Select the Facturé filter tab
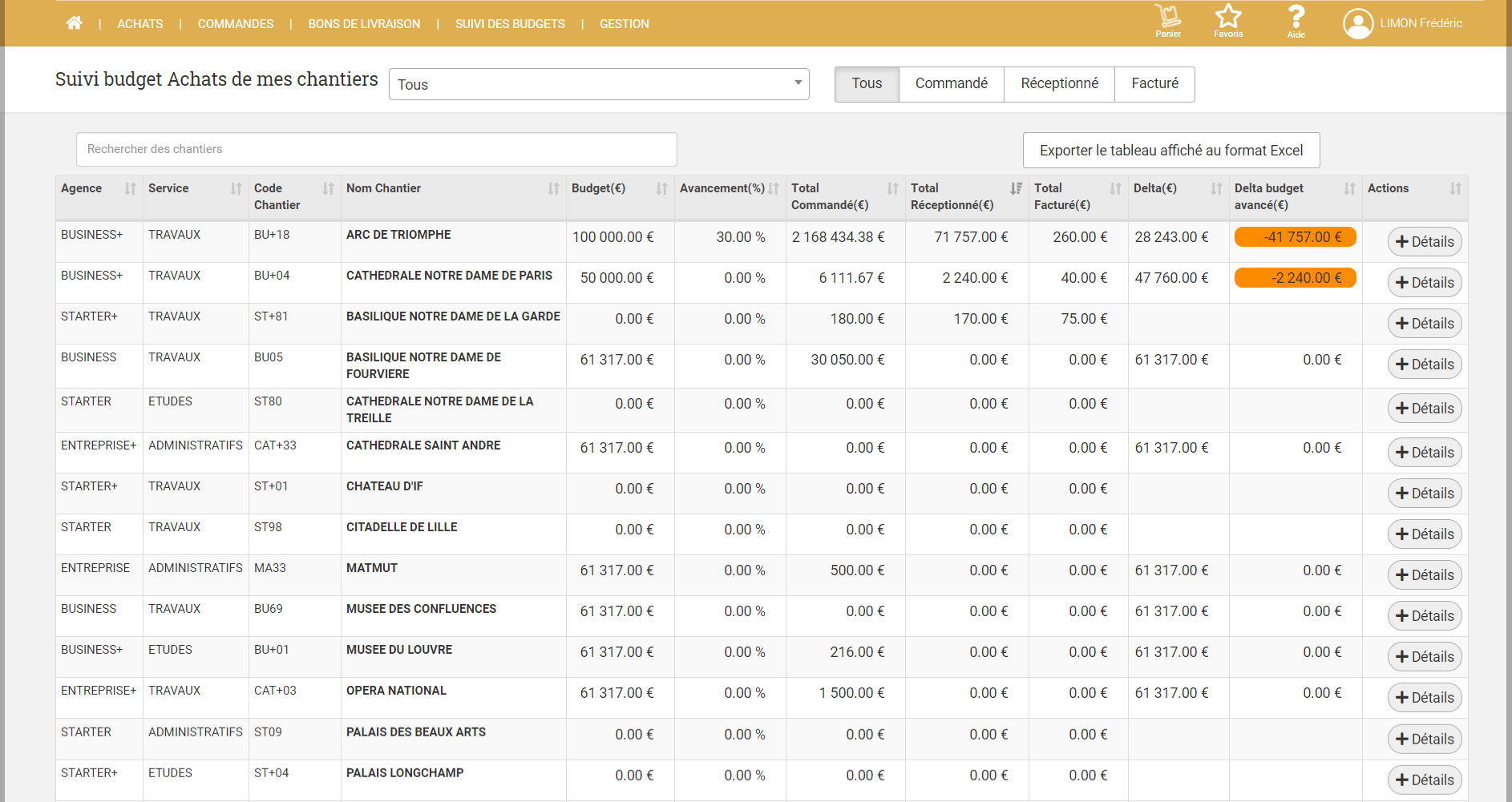 point(1154,84)
